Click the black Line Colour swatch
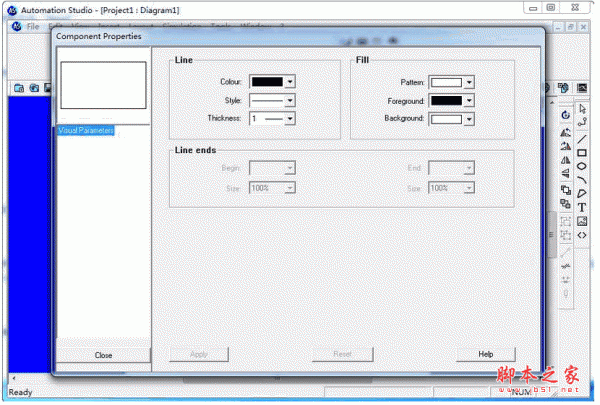Image resolution: width=600 pixels, height=405 pixels. (267, 82)
